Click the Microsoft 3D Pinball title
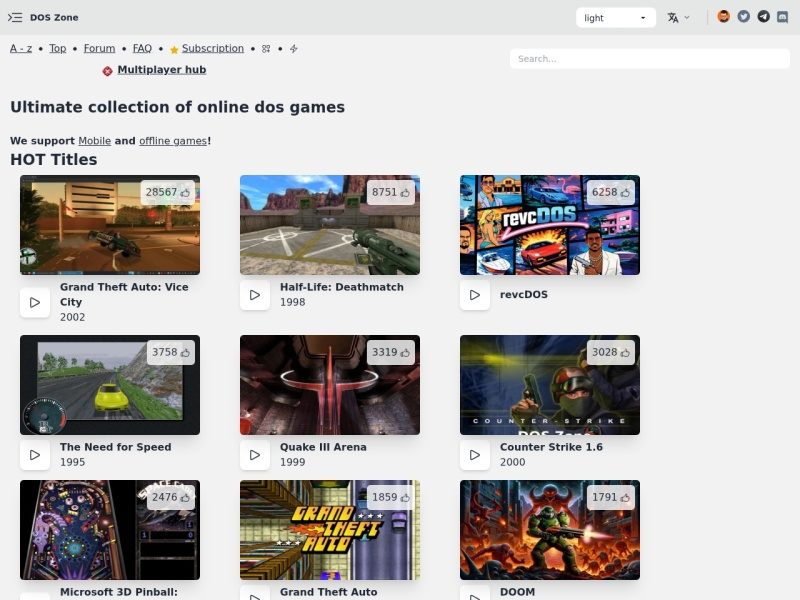This screenshot has height=600, width=800. (119, 592)
